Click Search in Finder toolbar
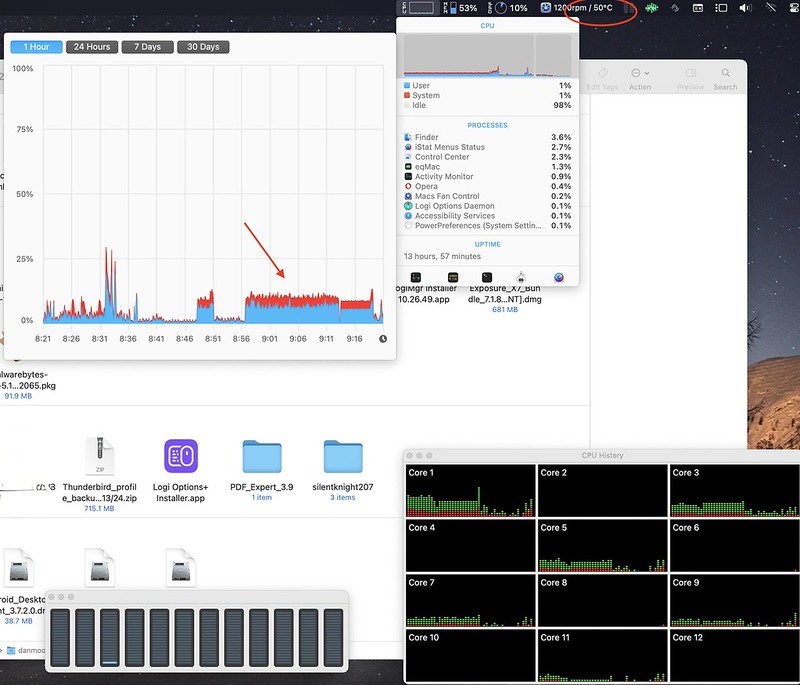Viewport: 800px width, 685px height. tap(725, 80)
